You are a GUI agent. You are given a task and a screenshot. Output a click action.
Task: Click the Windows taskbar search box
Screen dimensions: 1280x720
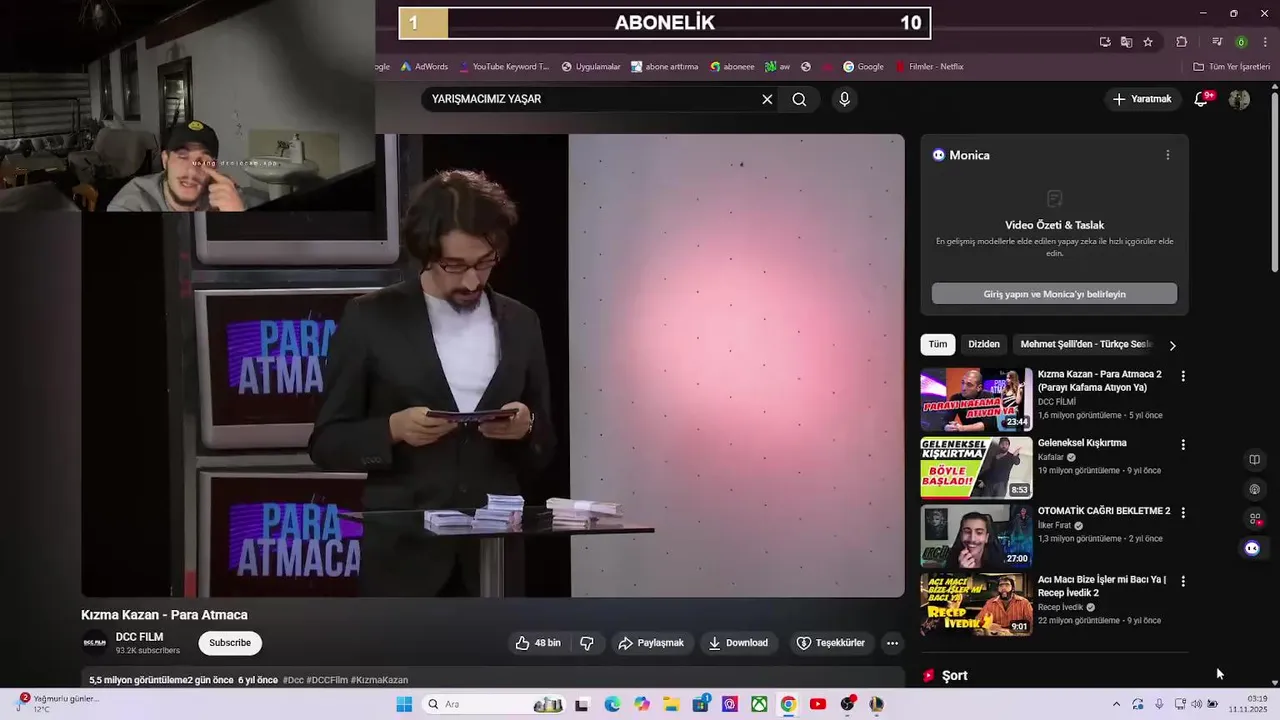[495, 704]
